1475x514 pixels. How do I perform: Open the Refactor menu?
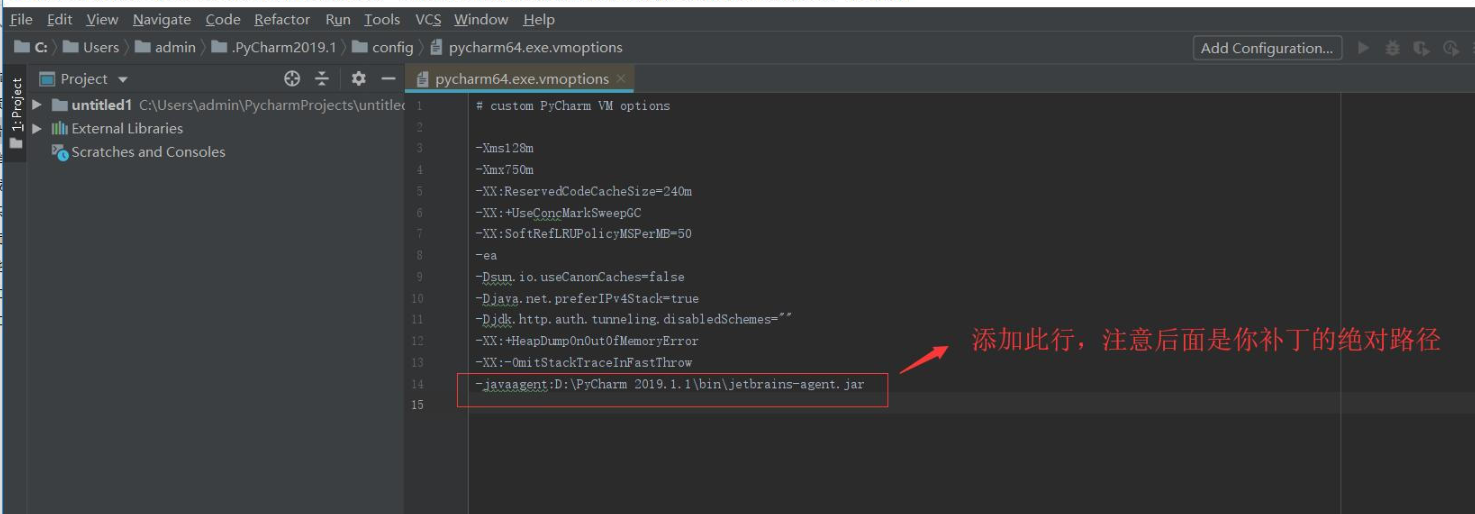[x=282, y=19]
